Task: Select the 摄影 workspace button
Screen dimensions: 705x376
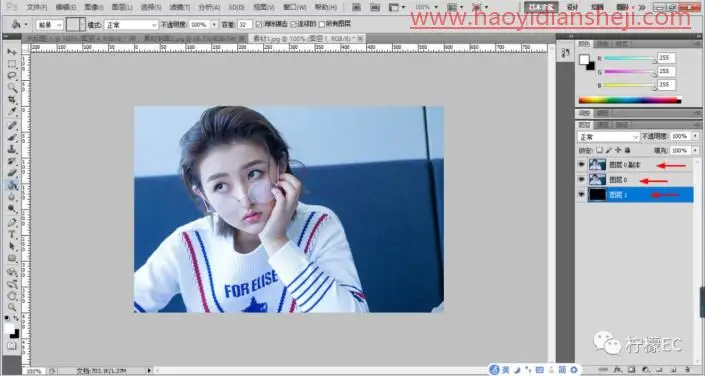Action: coord(622,7)
